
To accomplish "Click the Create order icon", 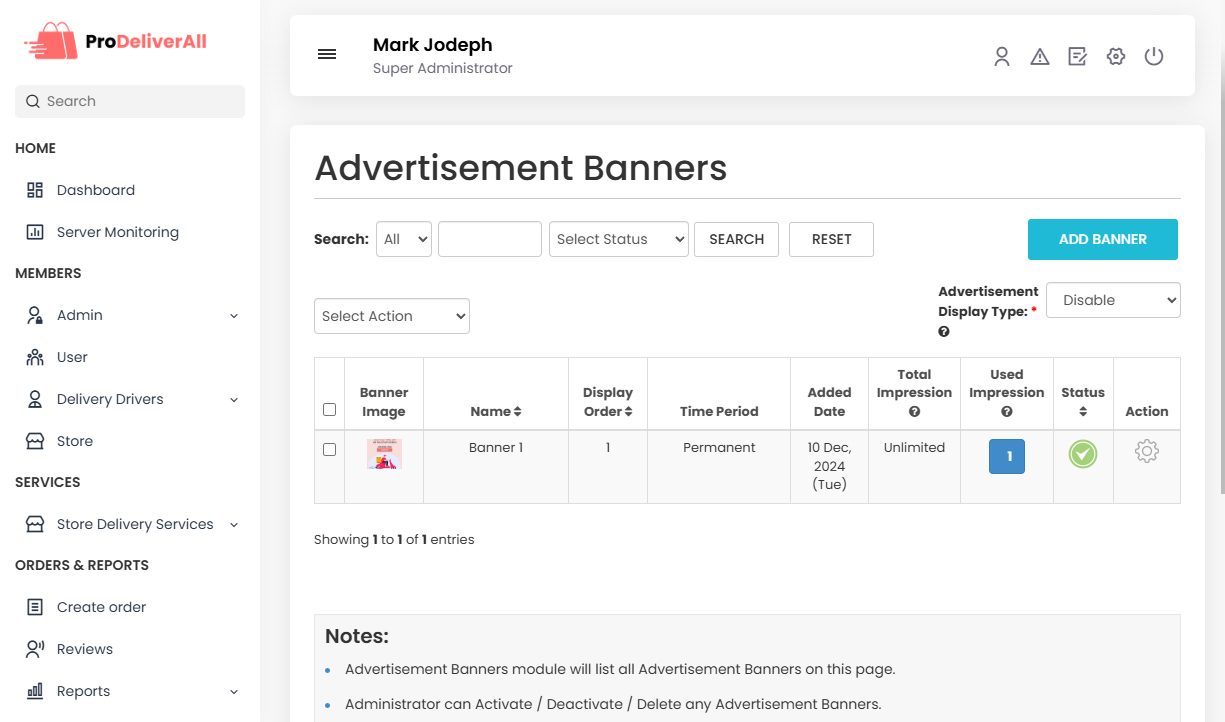I will coord(35,607).
